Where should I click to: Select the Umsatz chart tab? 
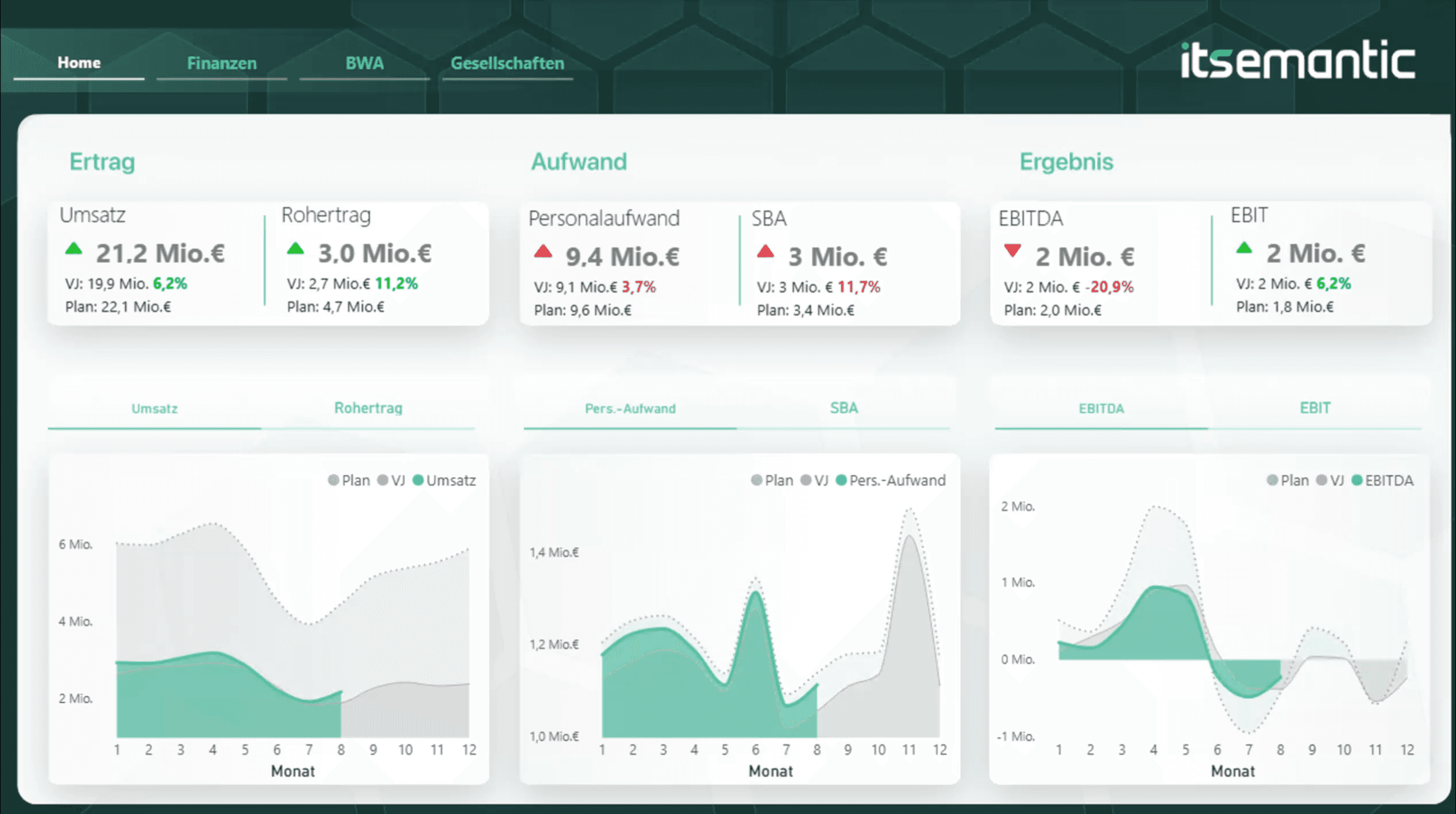coord(155,409)
